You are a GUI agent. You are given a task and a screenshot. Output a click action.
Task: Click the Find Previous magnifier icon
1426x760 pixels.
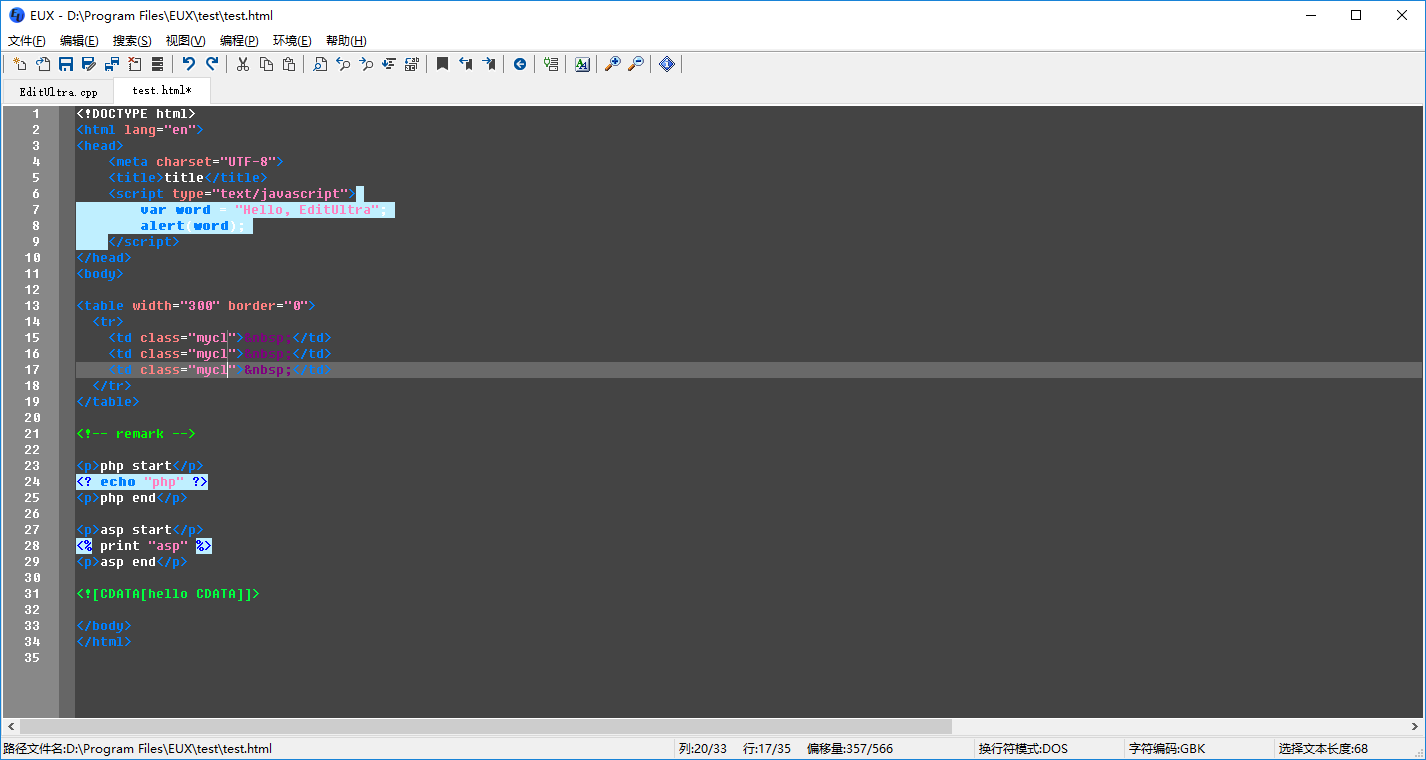point(343,64)
